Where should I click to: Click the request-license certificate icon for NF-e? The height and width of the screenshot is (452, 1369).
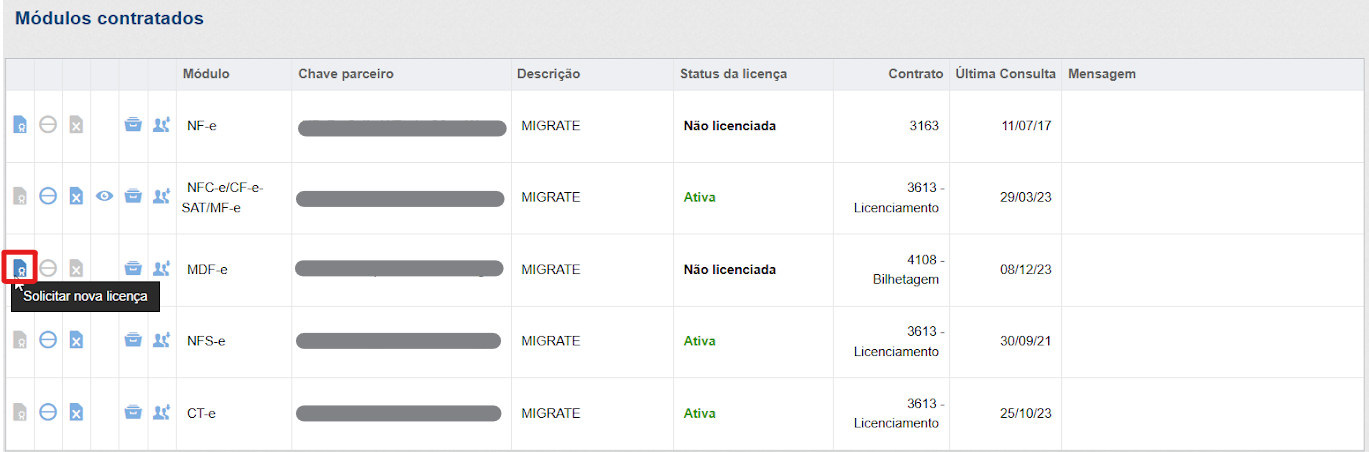(20, 125)
